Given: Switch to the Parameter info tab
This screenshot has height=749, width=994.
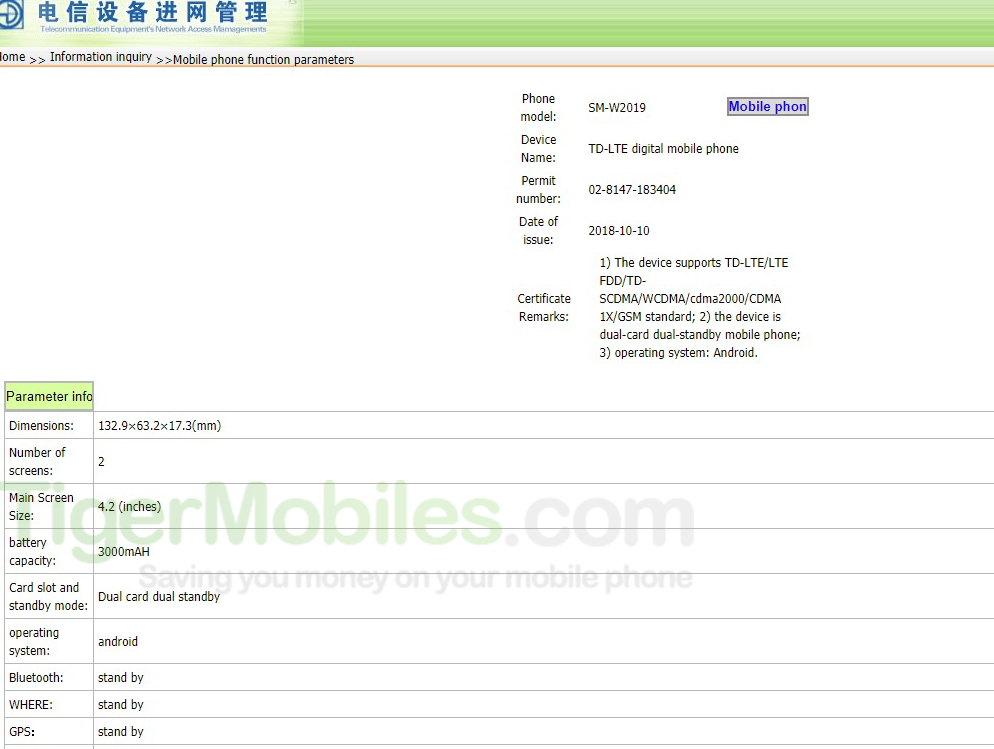Looking at the screenshot, I should [x=49, y=397].
